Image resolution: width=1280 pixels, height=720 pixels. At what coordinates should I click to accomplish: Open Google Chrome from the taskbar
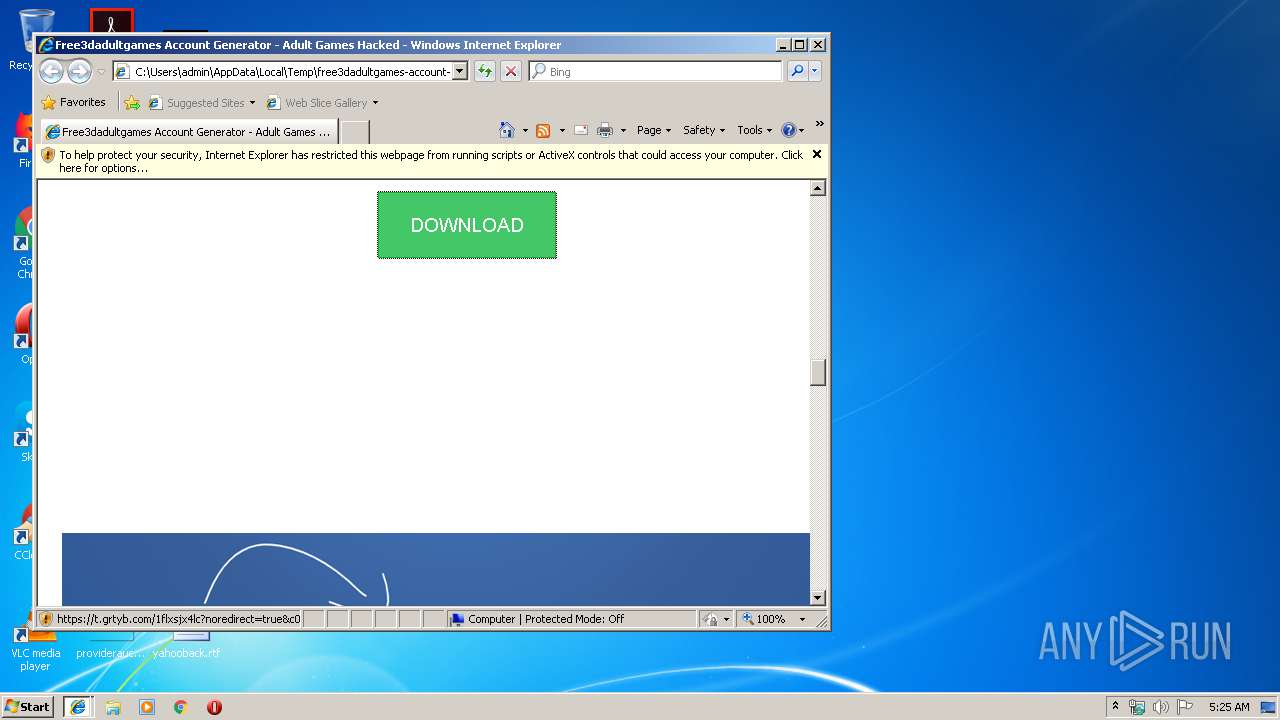pos(181,707)
